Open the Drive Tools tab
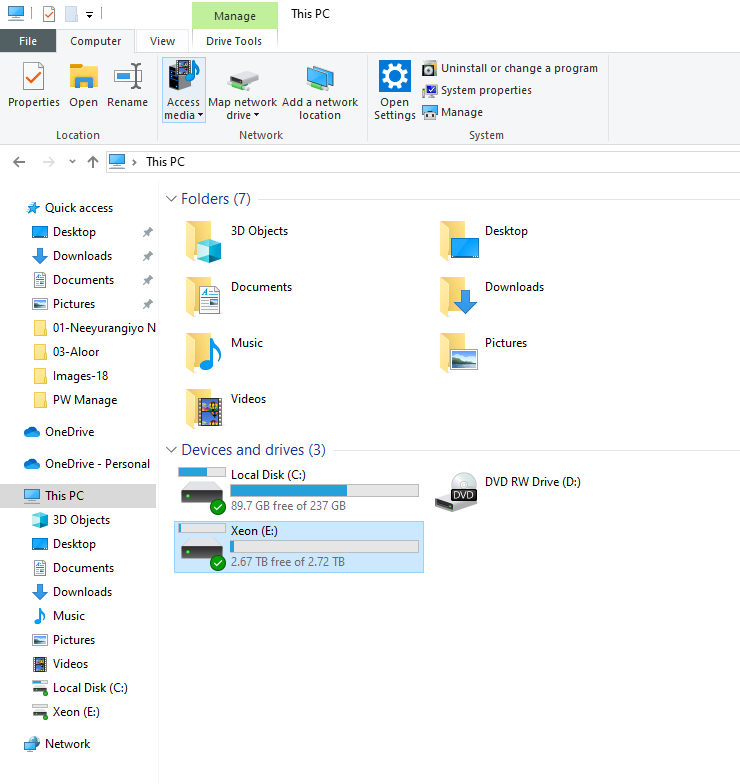Screen dimensions: 740x784 [234, 41]
